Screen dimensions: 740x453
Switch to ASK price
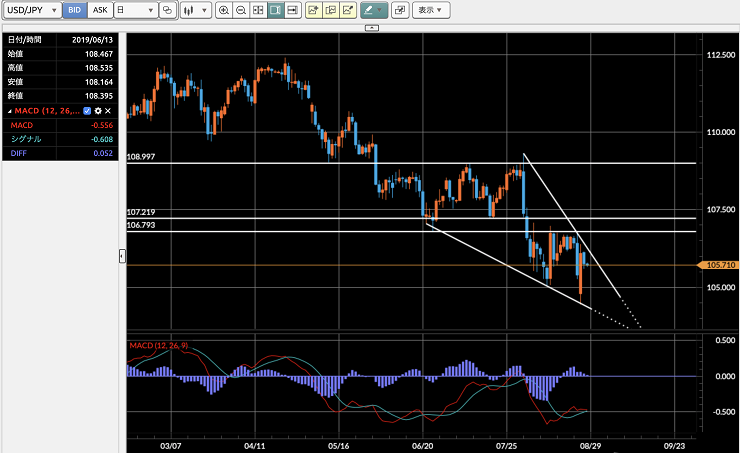pos(100,10)
